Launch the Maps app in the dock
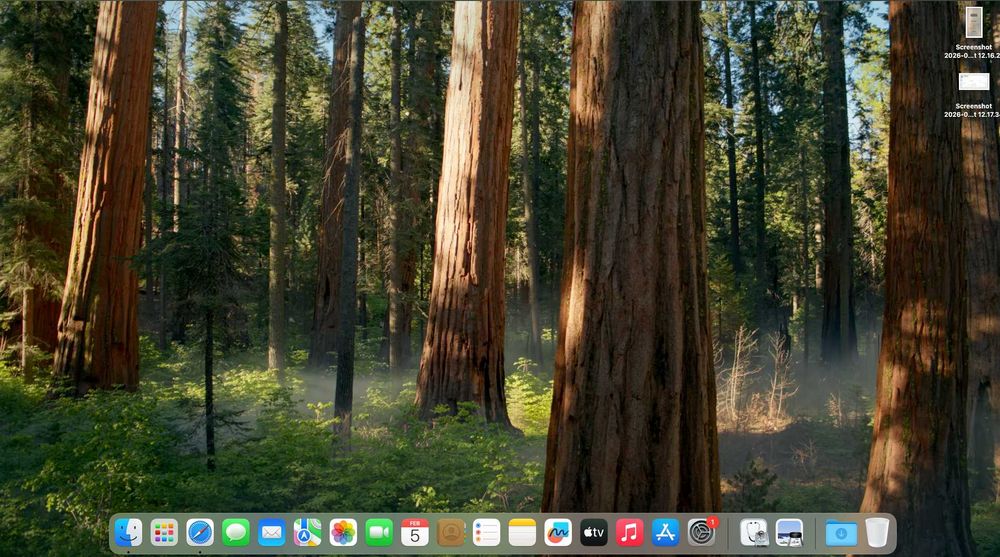 (x=307, y=532)
